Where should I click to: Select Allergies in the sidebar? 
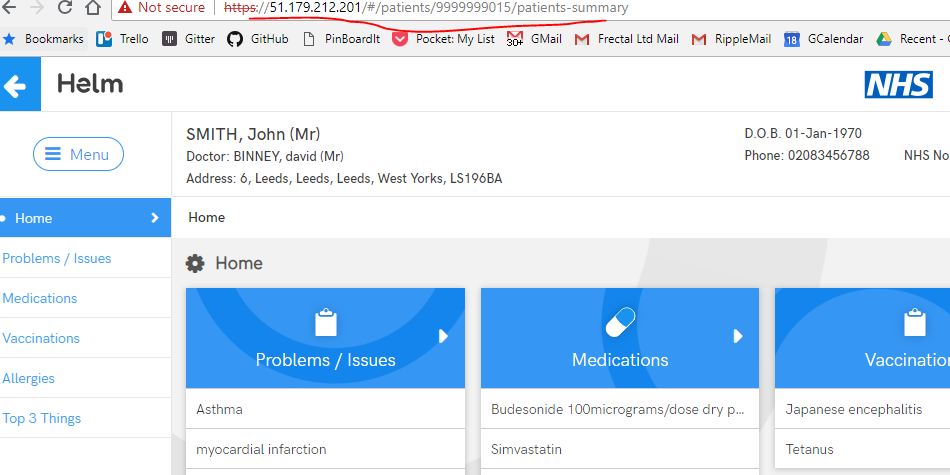(28, 378)
